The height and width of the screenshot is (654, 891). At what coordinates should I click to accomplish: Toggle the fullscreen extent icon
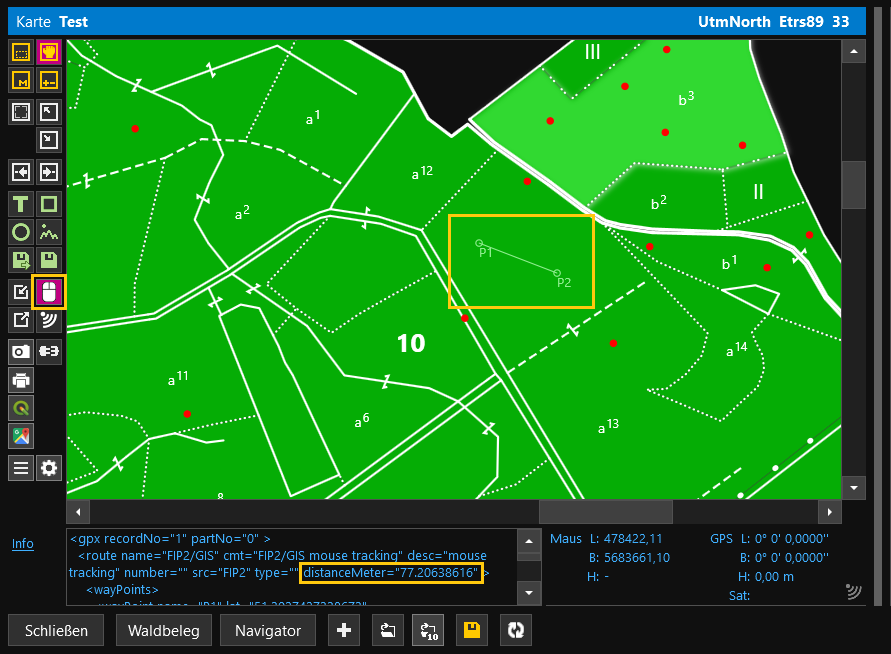click(x=20, y=111)
